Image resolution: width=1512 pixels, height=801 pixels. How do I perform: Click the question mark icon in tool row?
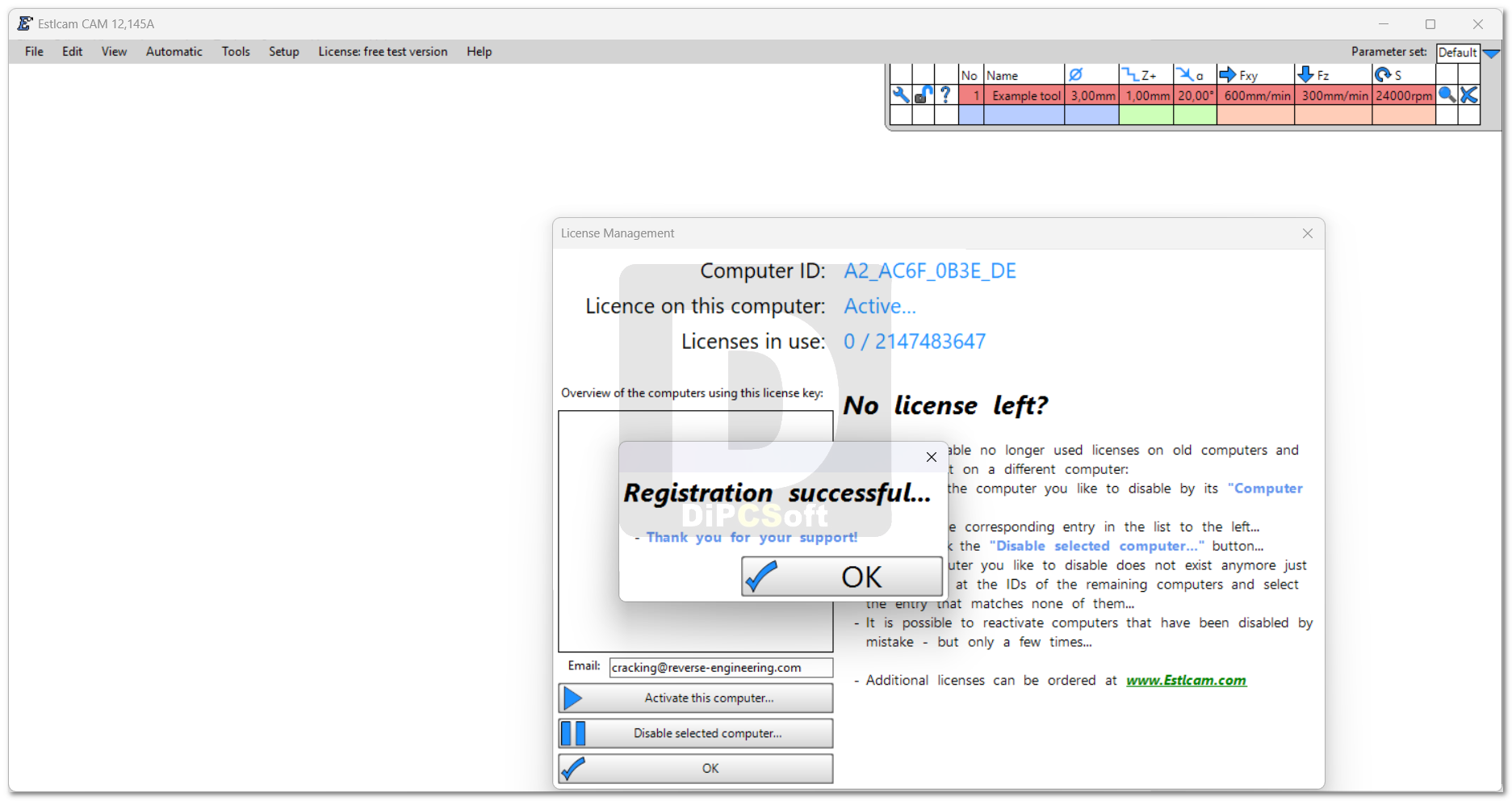(x=945, y=95)
